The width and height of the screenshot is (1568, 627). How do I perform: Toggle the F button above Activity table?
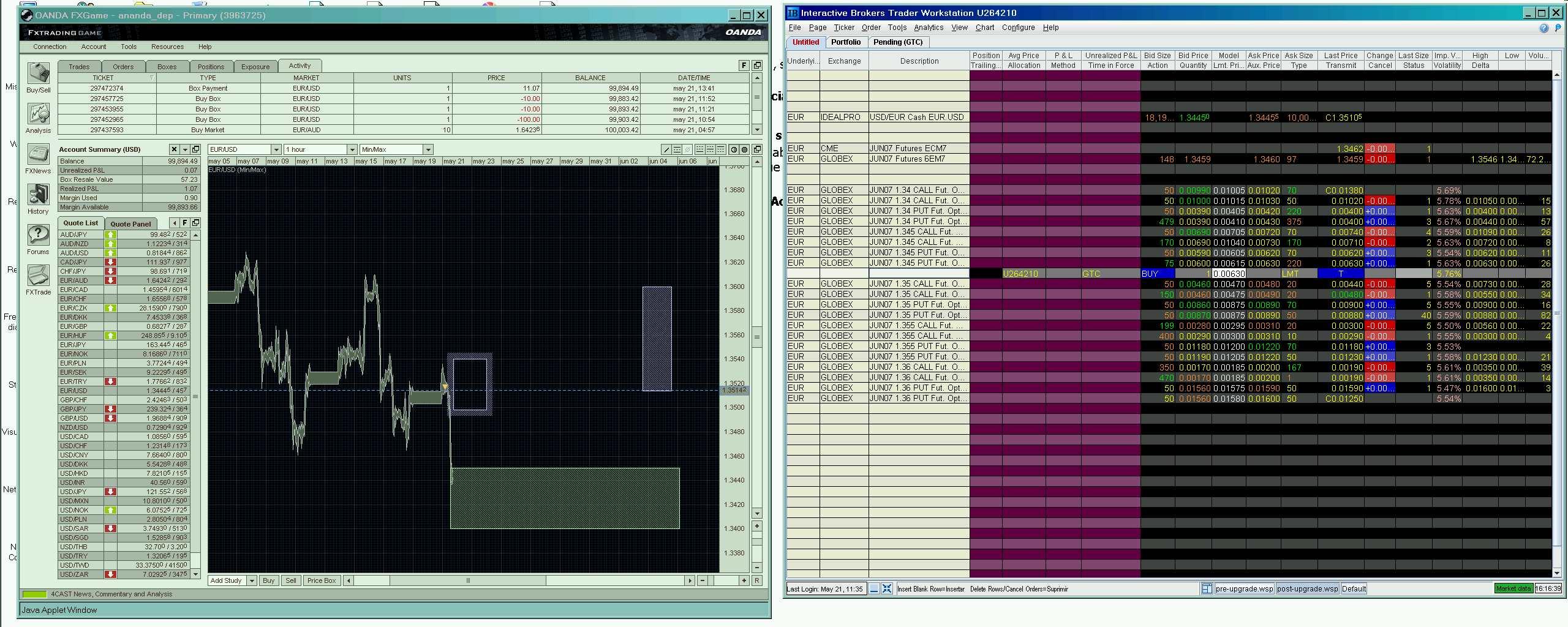coord(744,66)
